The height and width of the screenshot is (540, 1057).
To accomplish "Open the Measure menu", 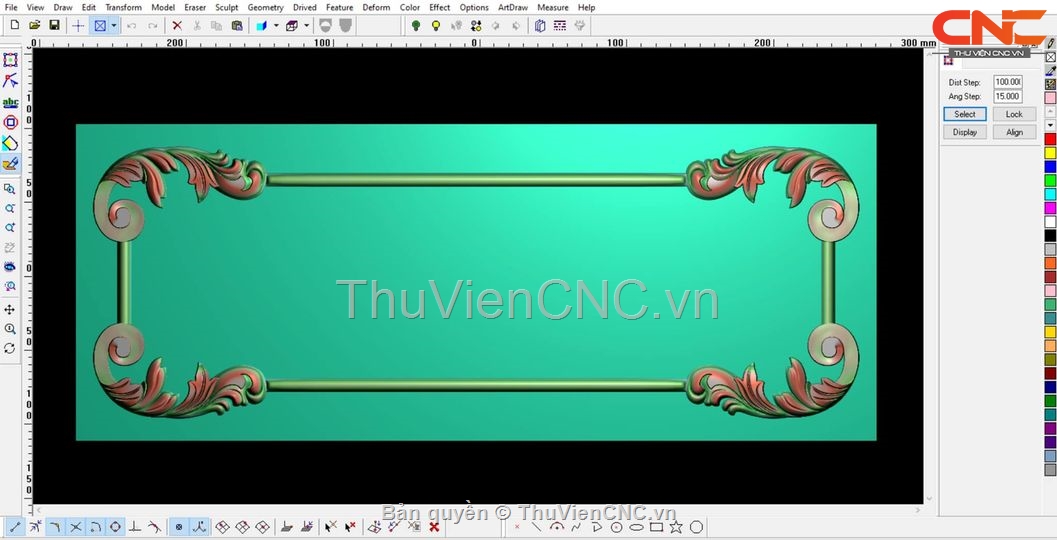I will coord(553,7).
